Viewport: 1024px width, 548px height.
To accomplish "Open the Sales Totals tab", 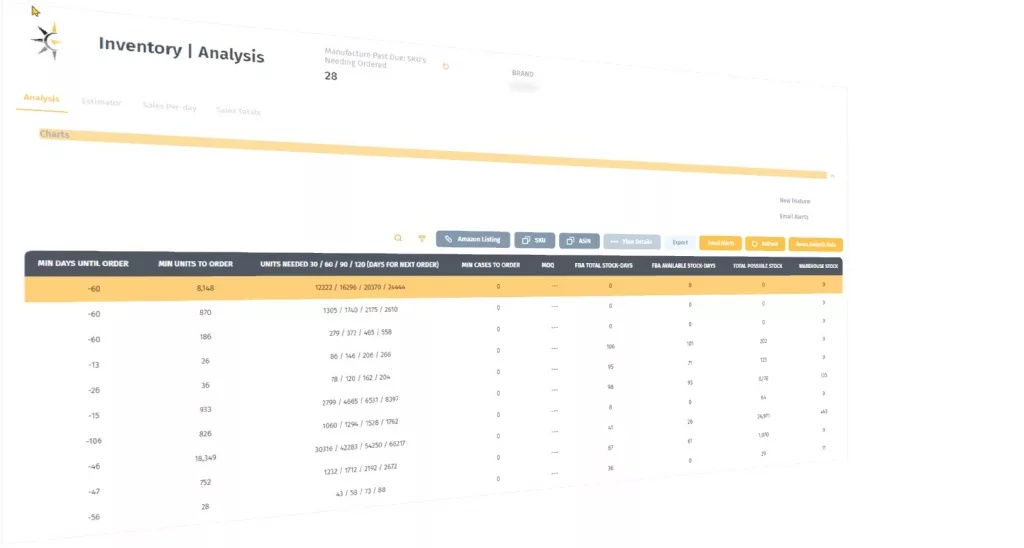I will (x=238, y=111).
